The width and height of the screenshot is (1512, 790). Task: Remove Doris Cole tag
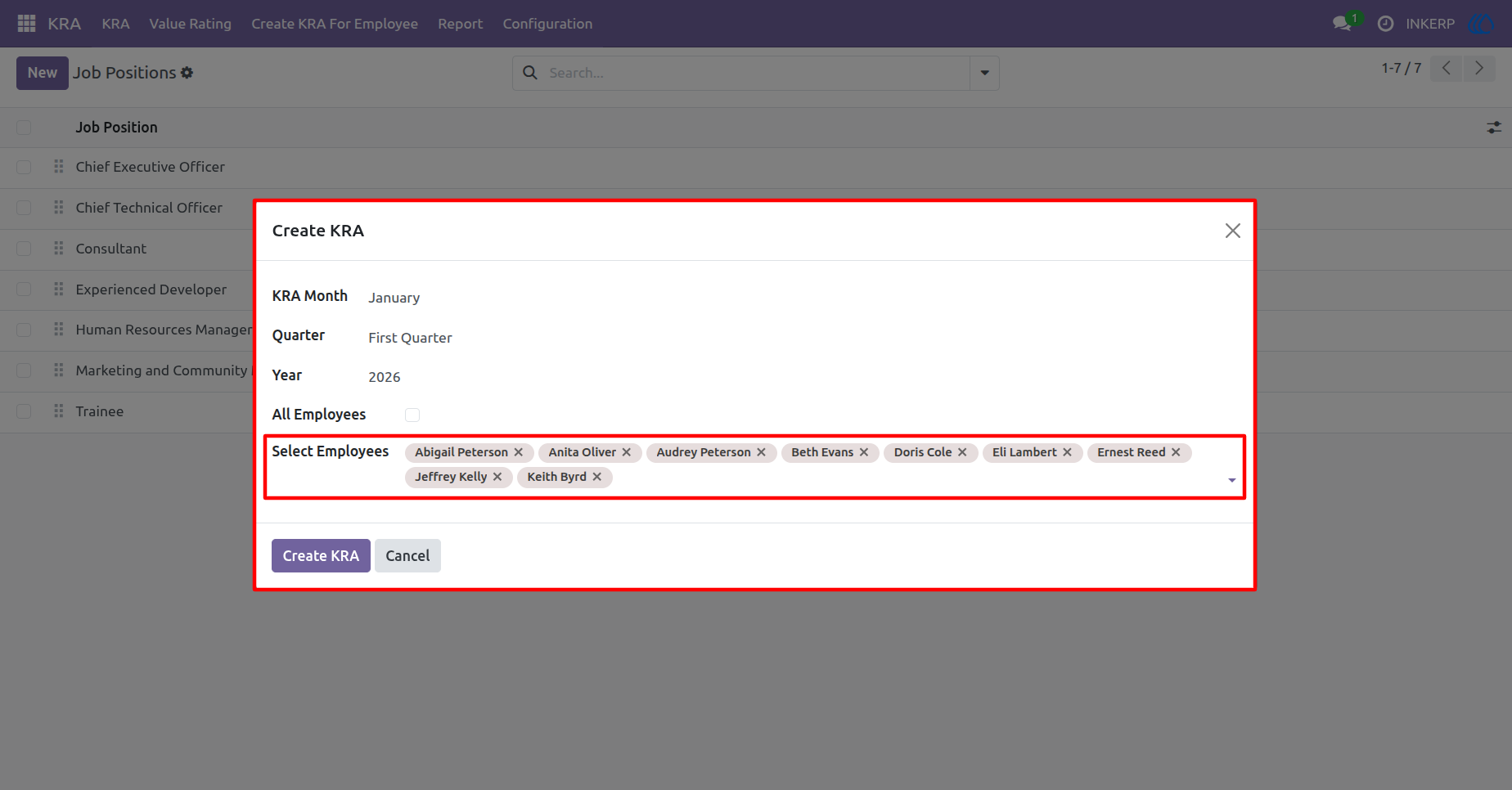pos(963,452)
